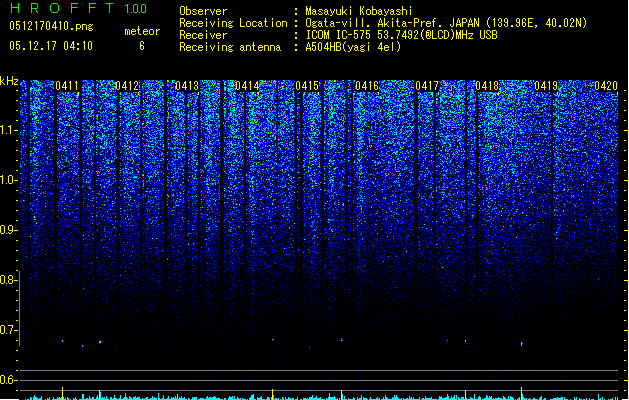Click the 1.1 kHz axis label
This screenshot has width=629, height=400.
(8, 130)
